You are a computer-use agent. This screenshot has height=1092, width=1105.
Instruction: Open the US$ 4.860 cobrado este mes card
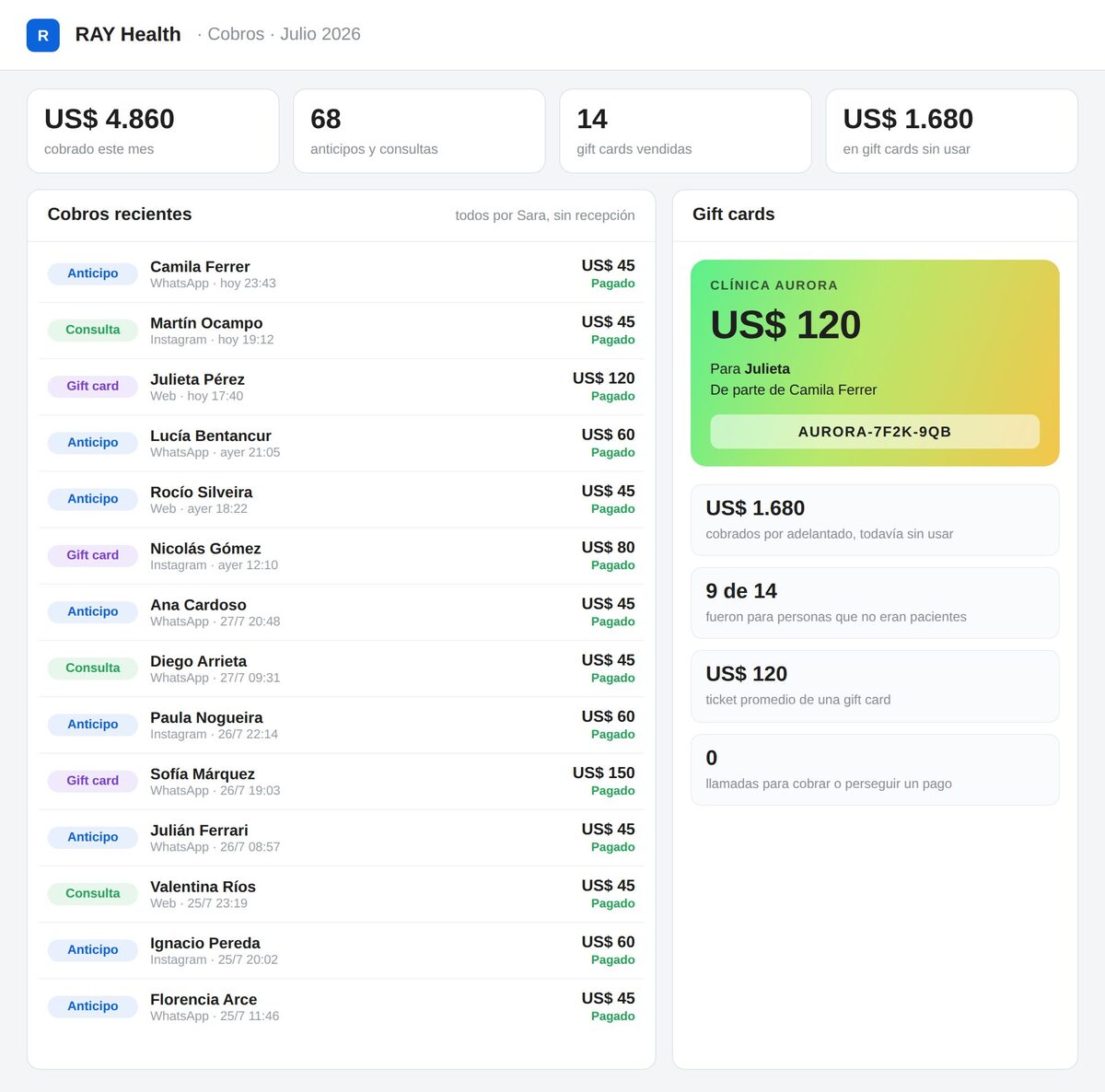pyautogui.click(x=153, y=131)
